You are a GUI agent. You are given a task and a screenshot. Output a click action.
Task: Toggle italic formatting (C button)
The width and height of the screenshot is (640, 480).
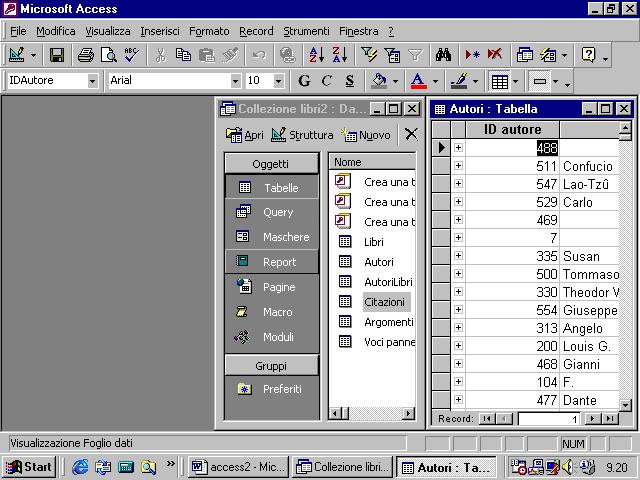[327, 81]
